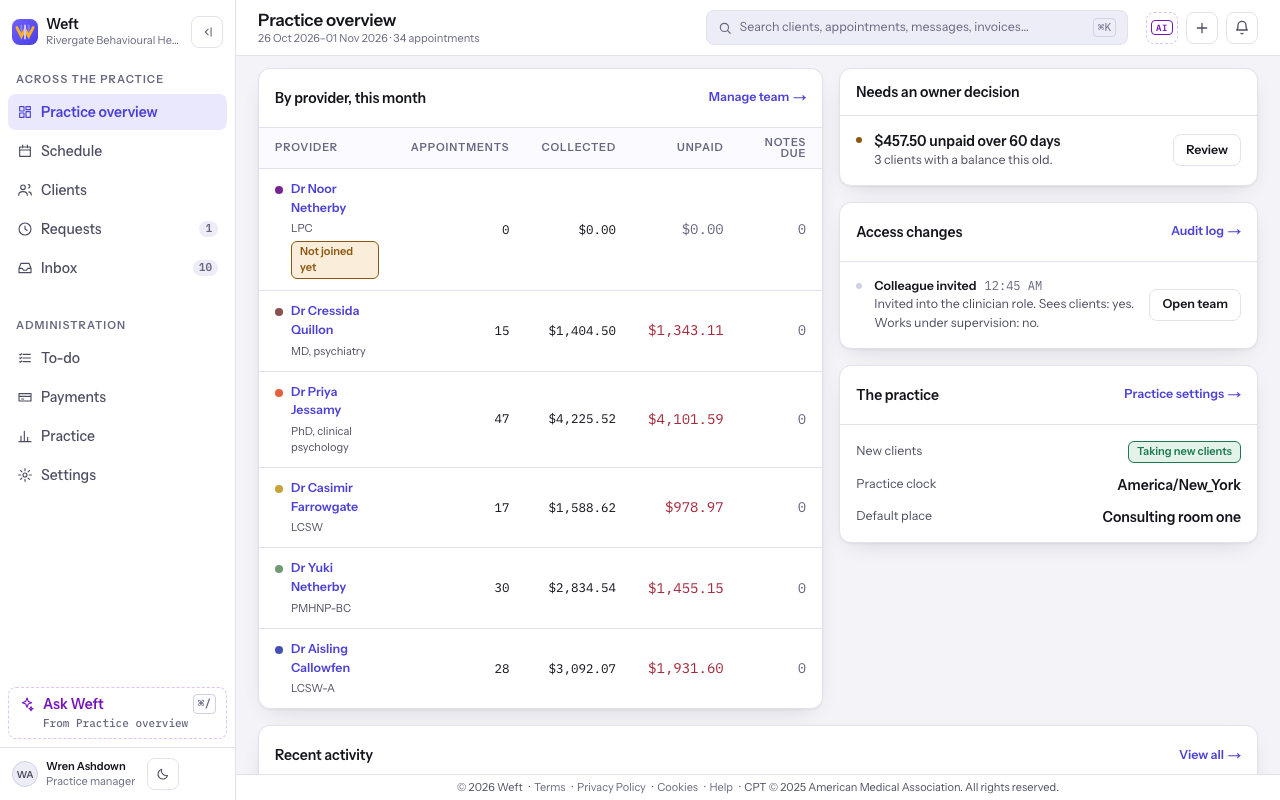The width and height of the screenshot is (1280, 800).
Task: Click the Inbox count badge 10
Action: pos(205,268)
